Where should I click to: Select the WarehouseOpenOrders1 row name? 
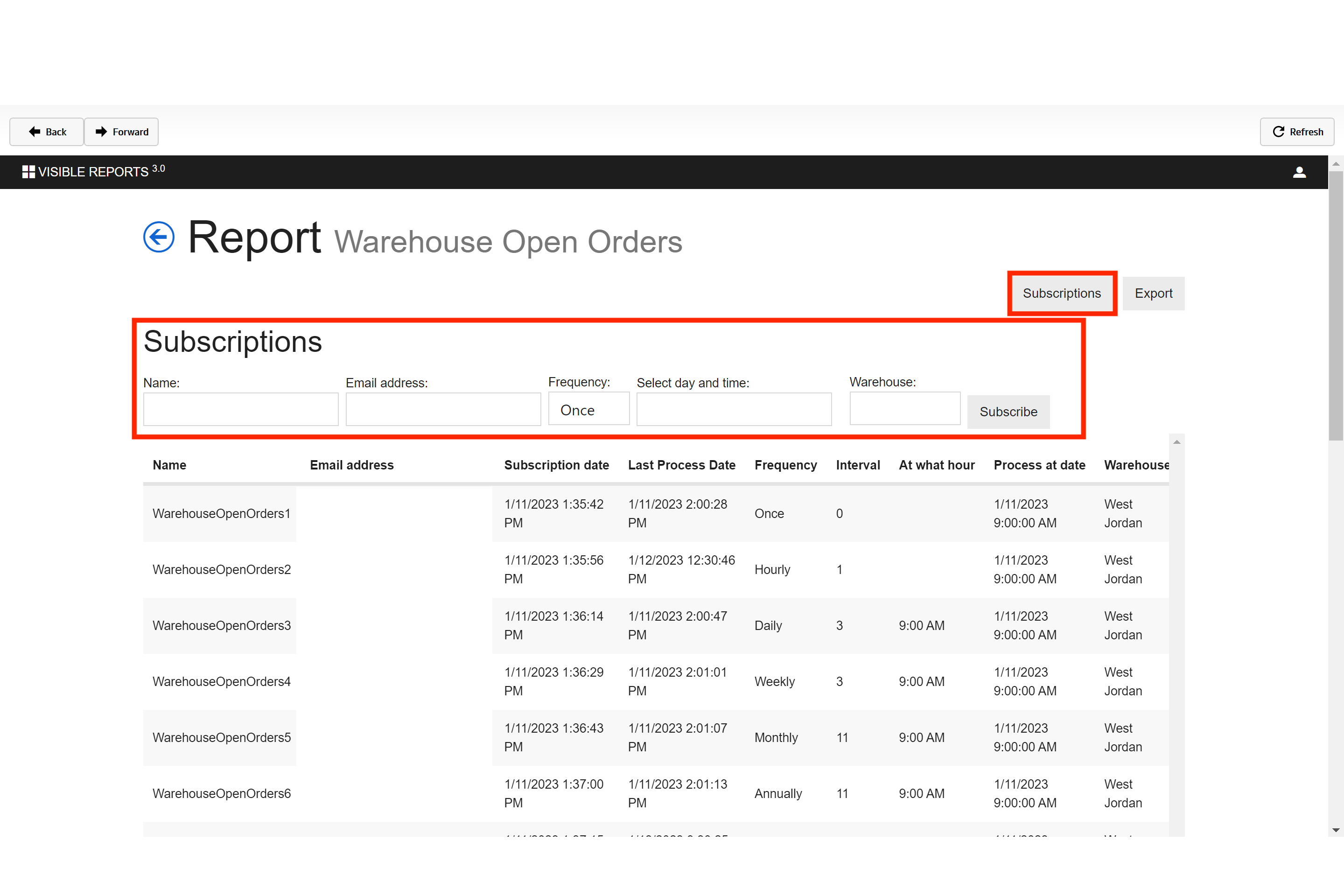tap(221, 514)
